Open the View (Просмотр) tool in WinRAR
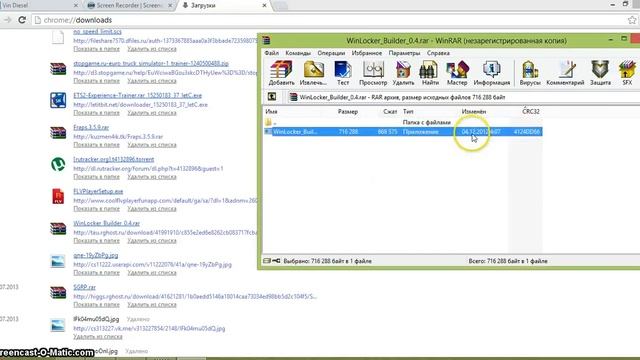 point(373,73)
